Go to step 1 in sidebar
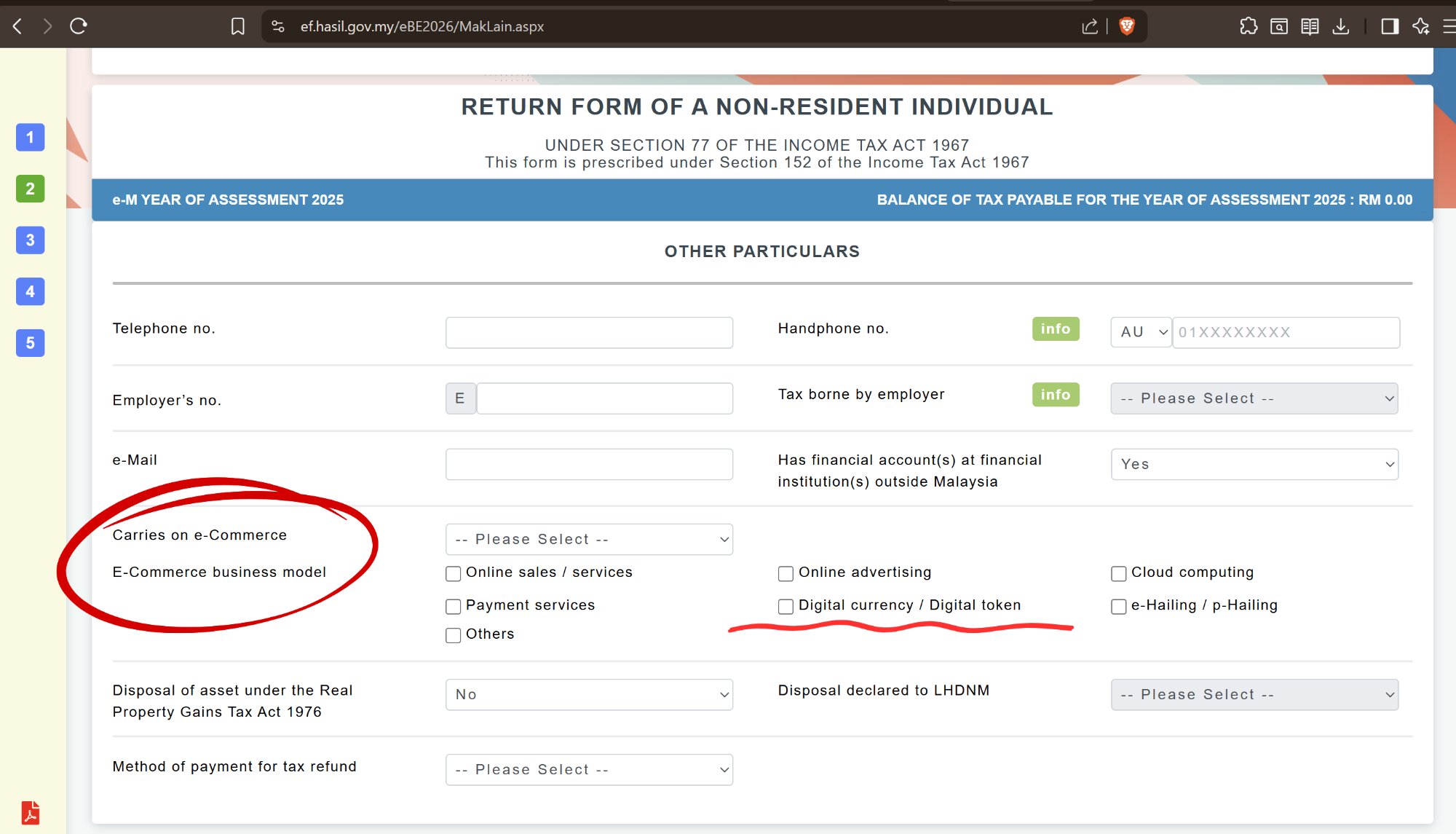Image resolution: width=1456 pixels, height=834 pixels. [x=30, y=138]
